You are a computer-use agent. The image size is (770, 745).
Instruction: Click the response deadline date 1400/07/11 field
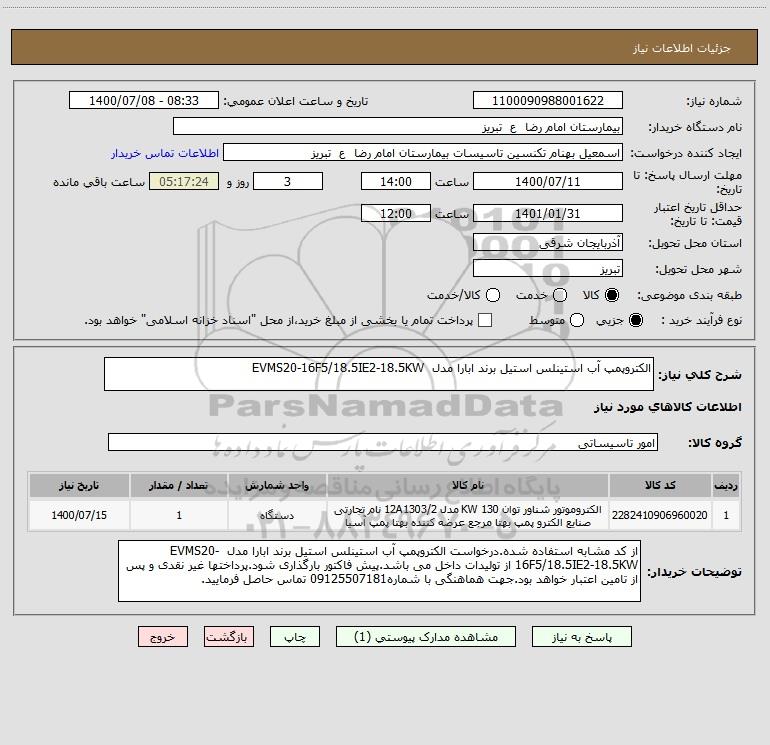[x=548, y=181]
